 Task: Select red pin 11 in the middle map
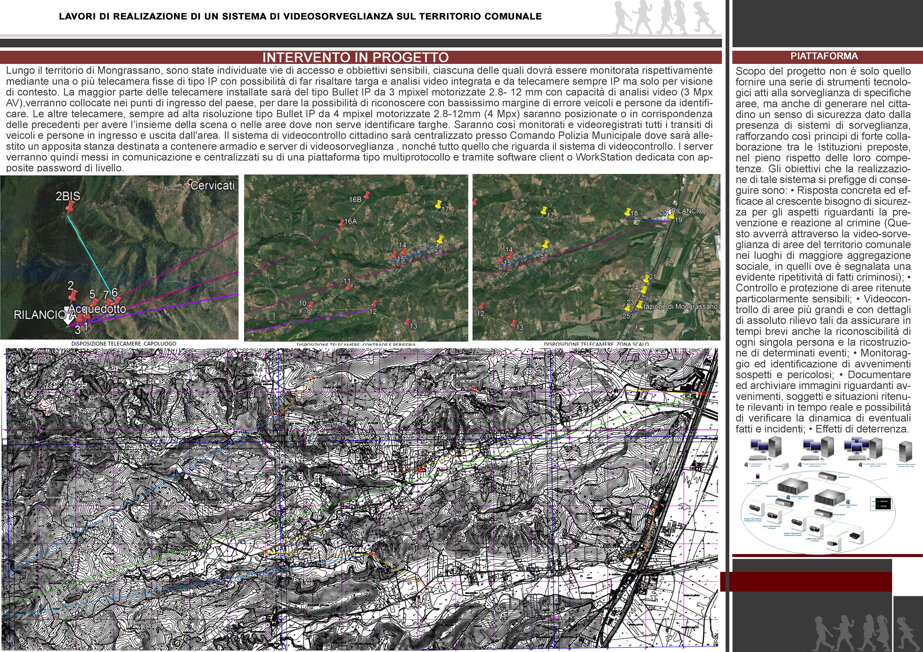pyautogui.click(x=348, y=287)
